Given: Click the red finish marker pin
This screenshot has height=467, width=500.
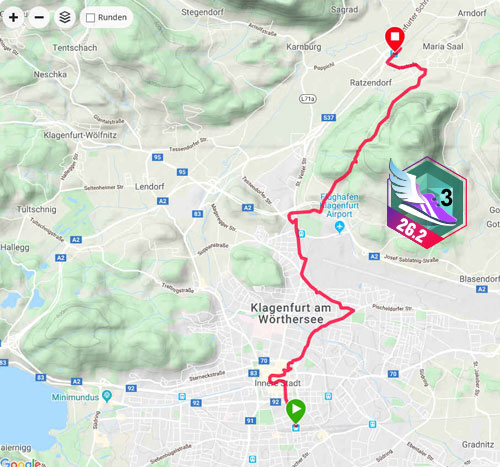Looking at the screenshot, I should click(395, 38).
